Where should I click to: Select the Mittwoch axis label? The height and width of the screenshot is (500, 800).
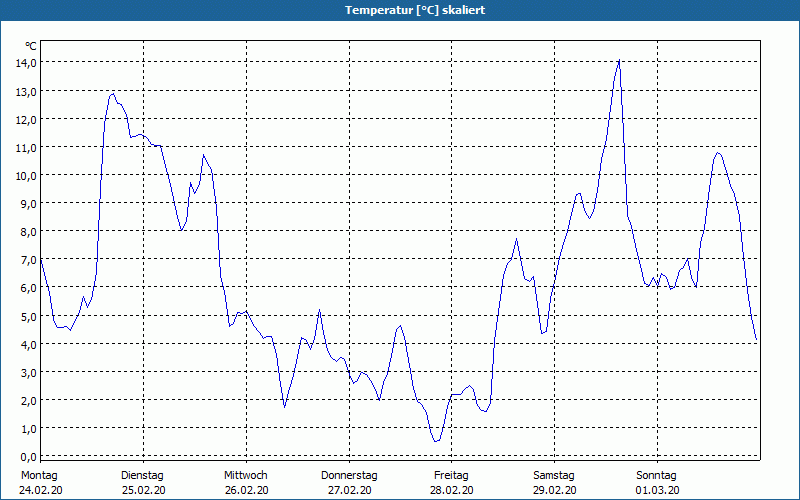245,475
